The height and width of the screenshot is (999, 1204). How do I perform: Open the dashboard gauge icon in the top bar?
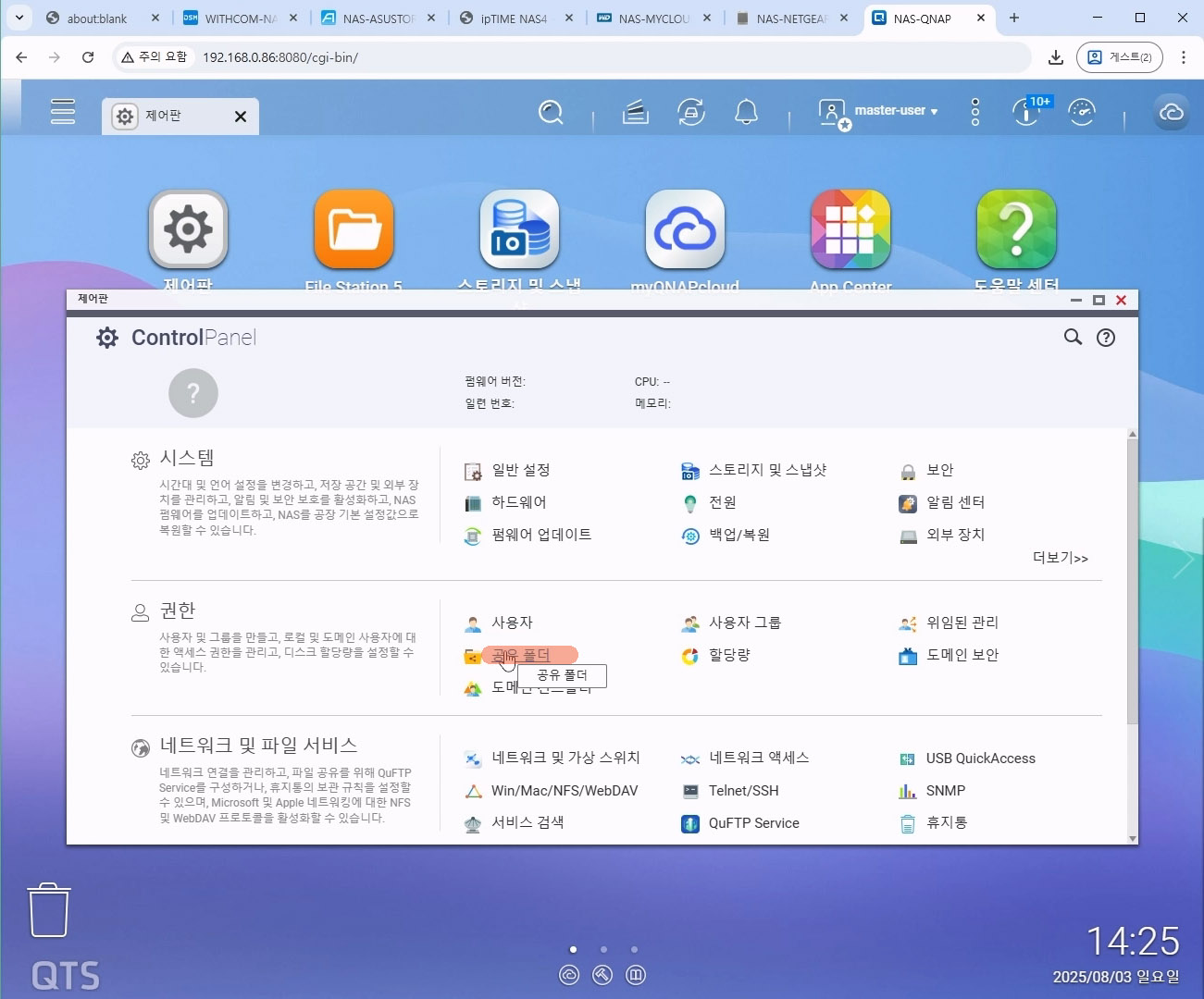click(x=1081, y=113)
